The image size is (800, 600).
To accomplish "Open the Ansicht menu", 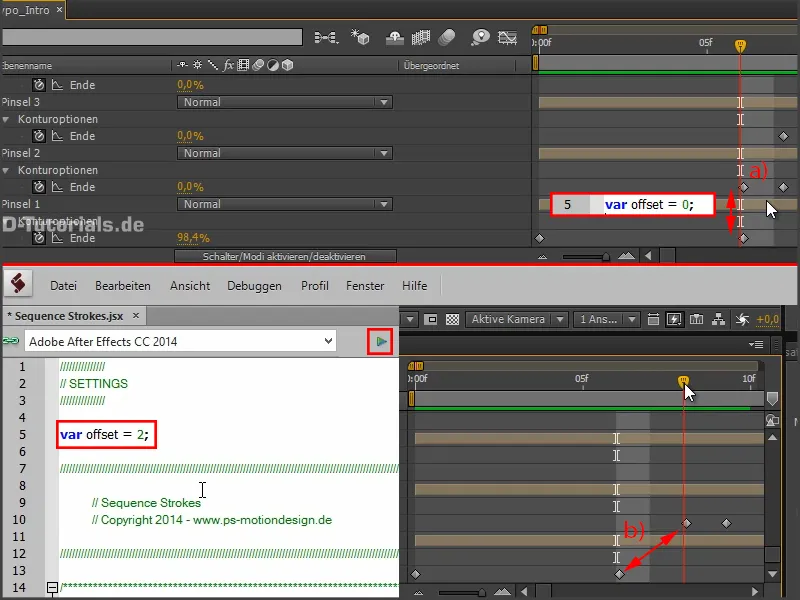I will point(190,286).
